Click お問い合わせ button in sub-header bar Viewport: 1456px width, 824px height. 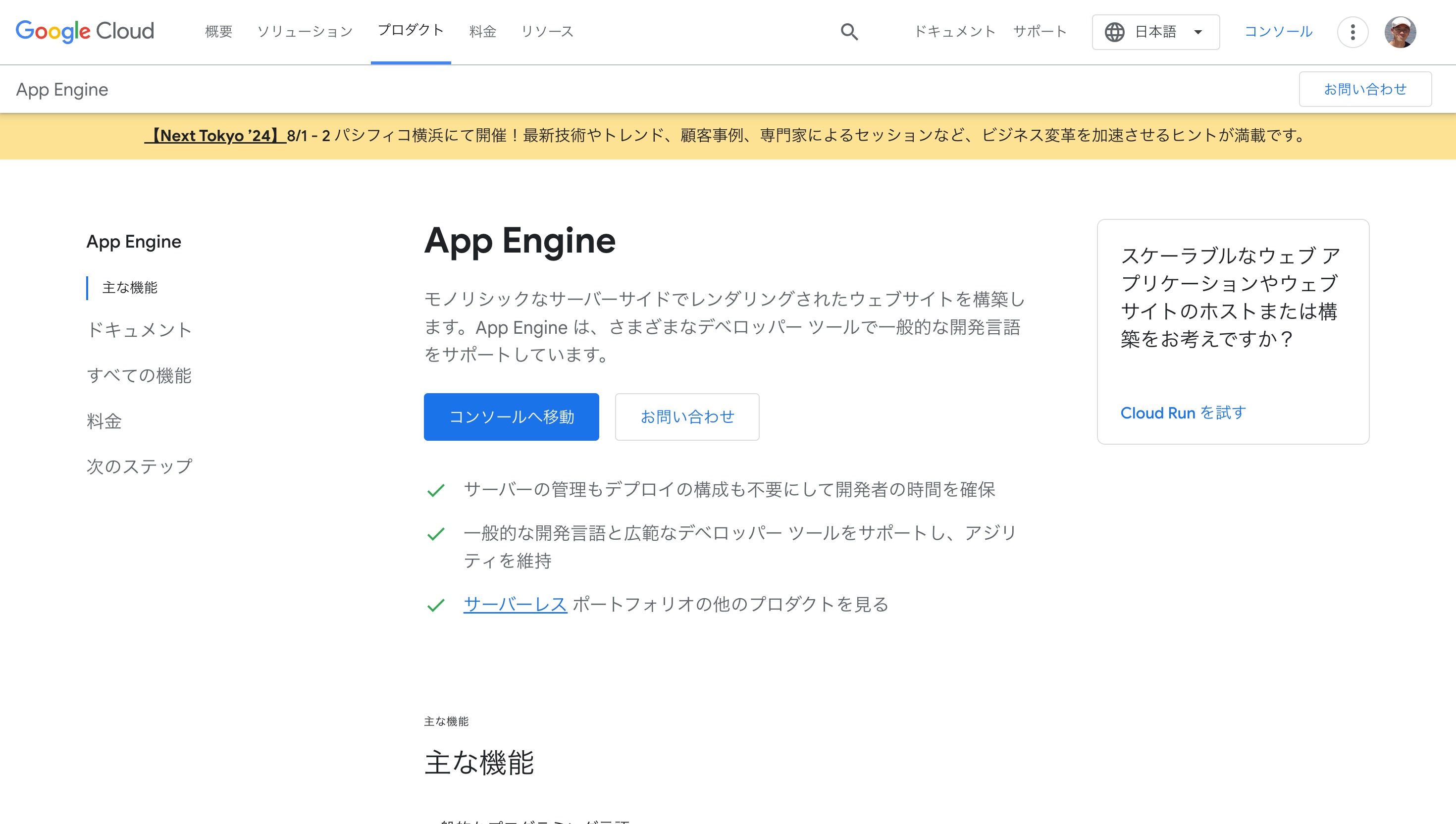[x=1365, y=89]
